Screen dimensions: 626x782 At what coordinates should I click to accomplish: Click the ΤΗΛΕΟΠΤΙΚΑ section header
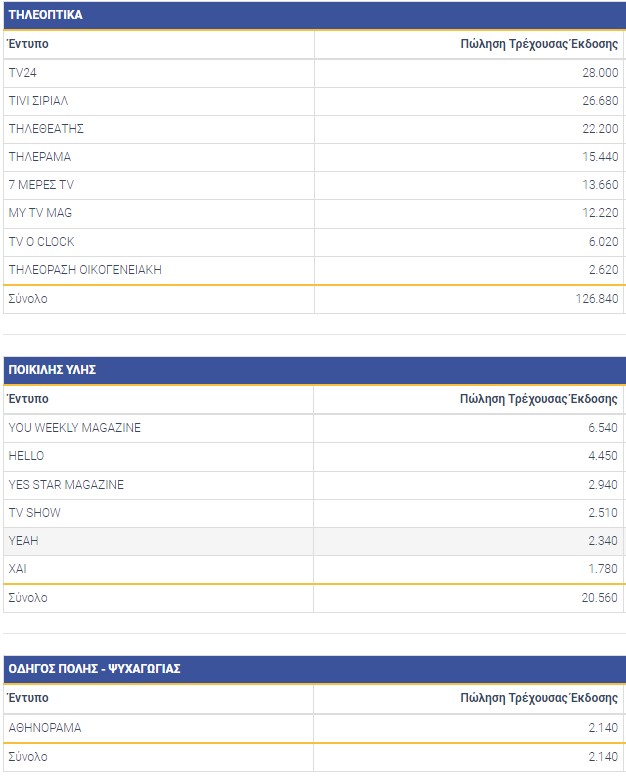[46, 15]
